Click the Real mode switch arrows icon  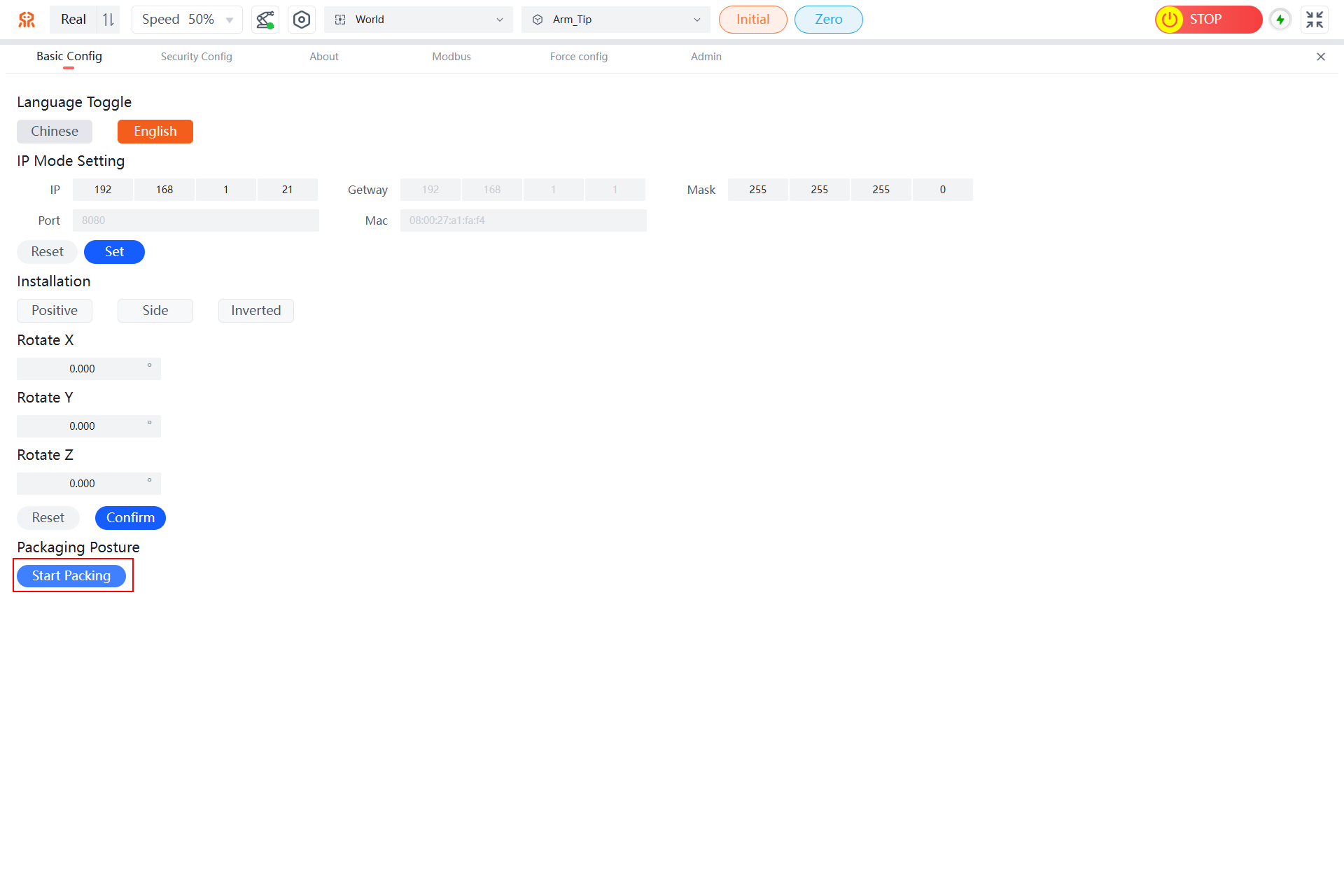108,20
